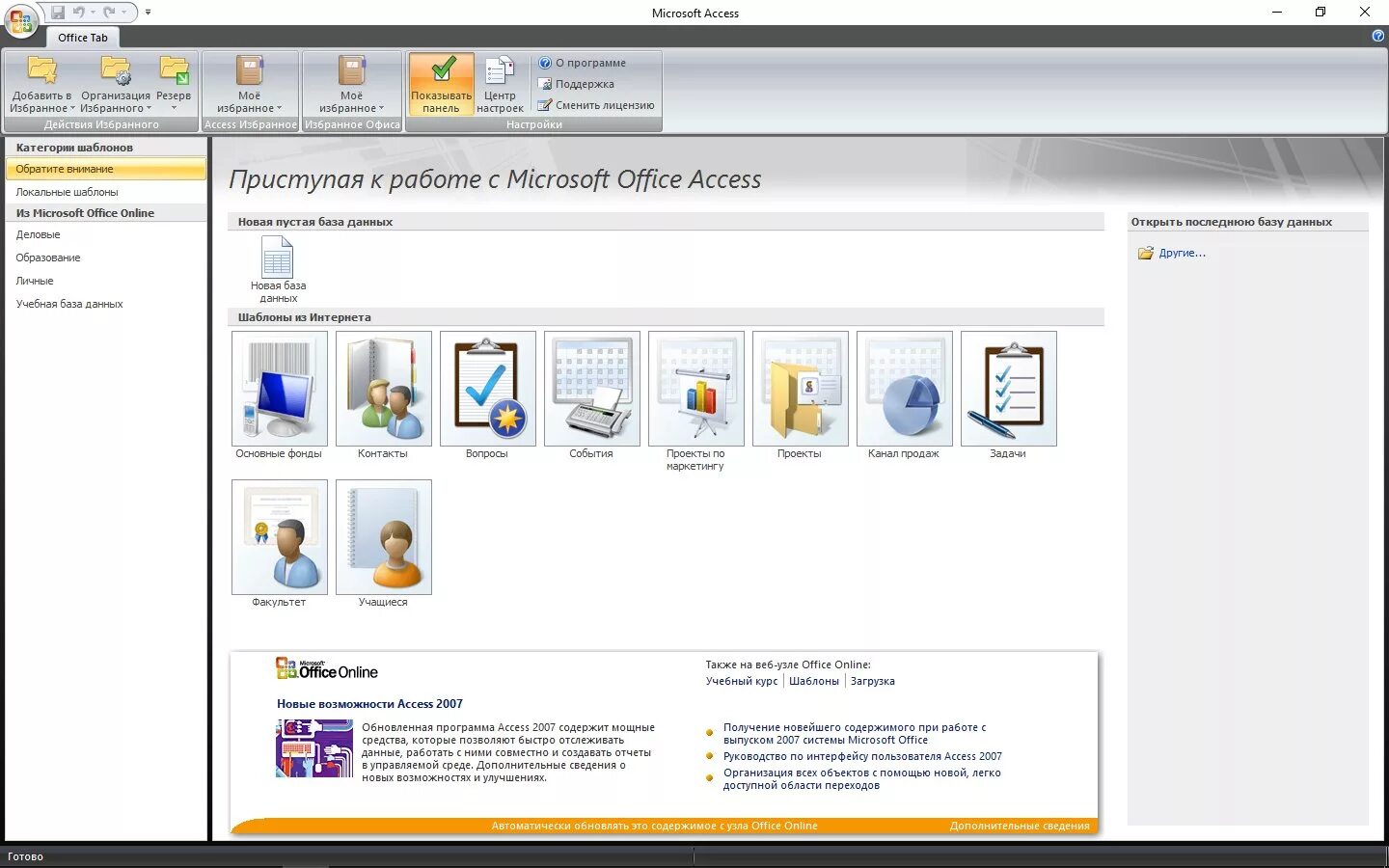Click the Готово status bar text

coord(25,856)
